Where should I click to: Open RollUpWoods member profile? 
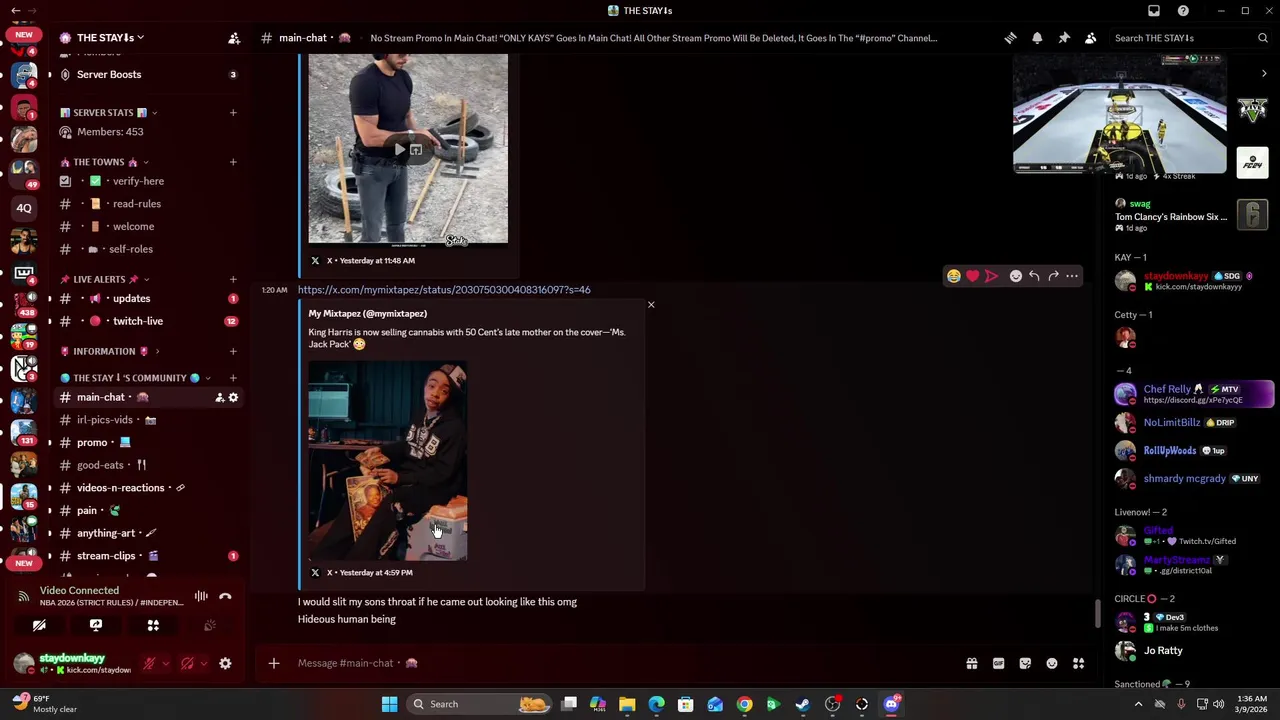(1194, 451)
